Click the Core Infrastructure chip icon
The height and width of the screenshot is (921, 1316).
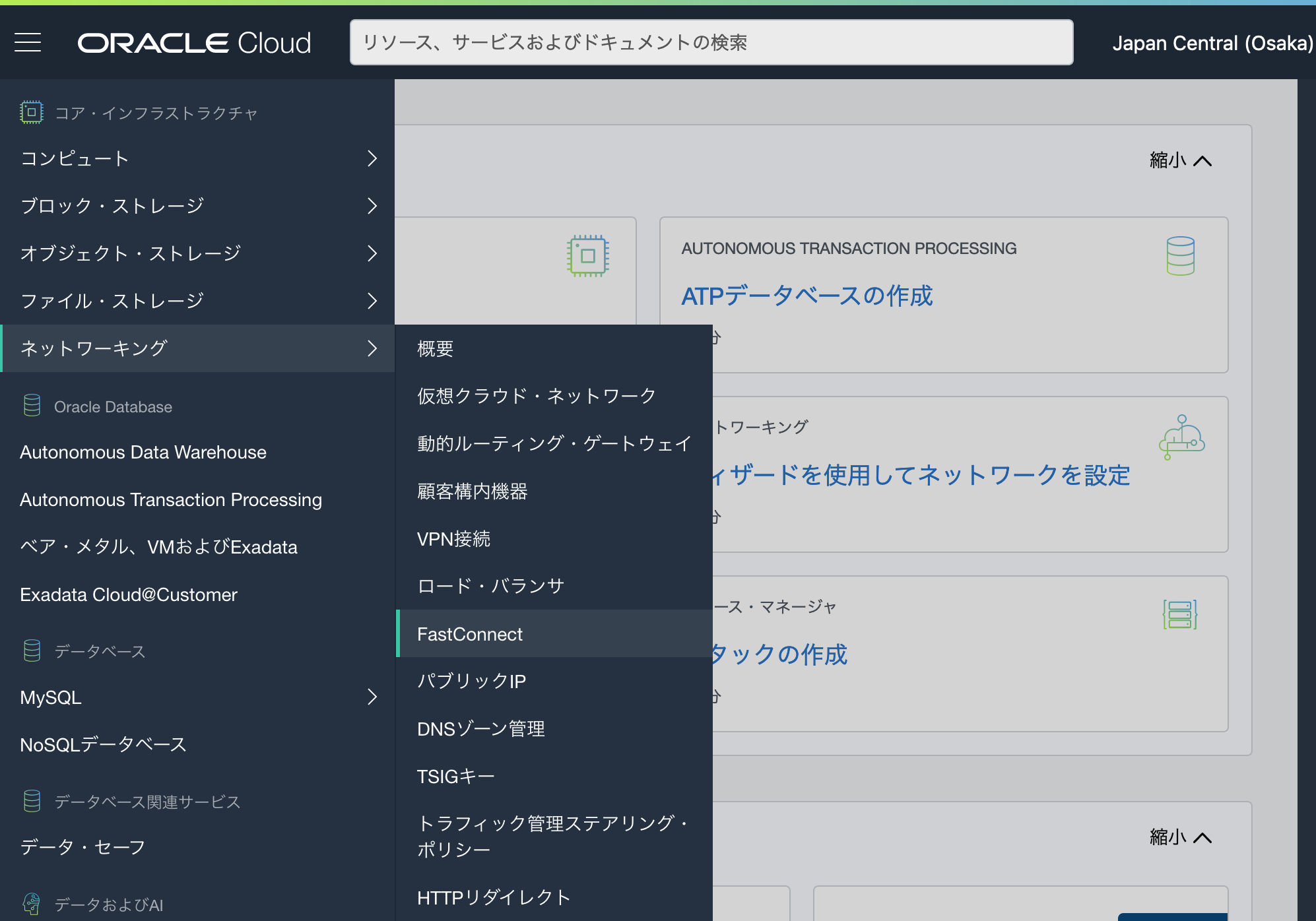point(31,112)
